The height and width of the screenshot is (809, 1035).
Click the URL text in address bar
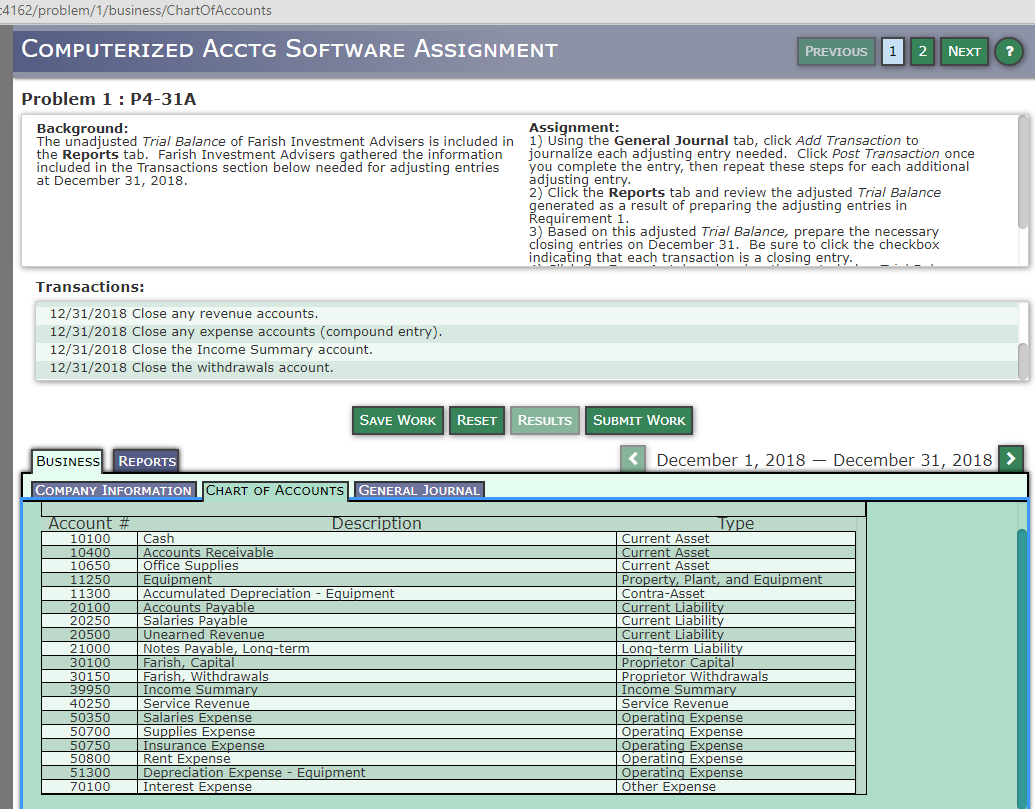135,11
